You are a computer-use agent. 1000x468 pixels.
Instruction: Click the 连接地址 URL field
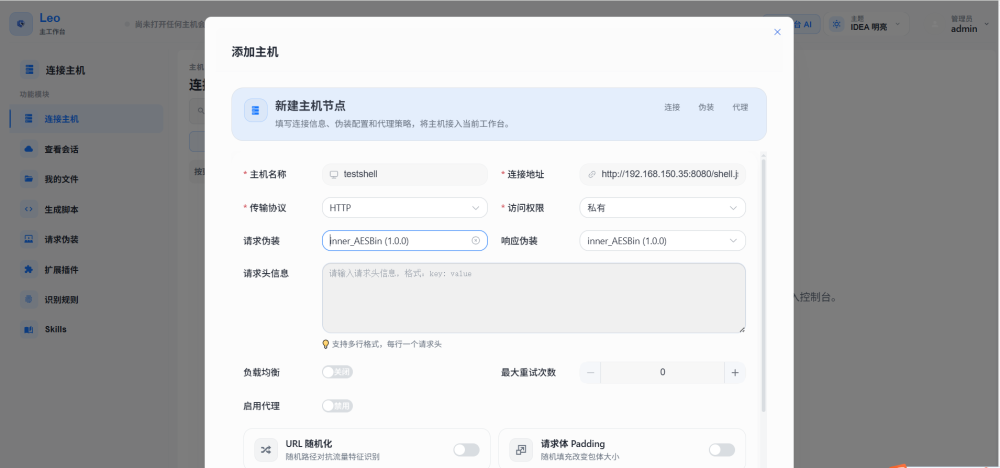(663, 174)
